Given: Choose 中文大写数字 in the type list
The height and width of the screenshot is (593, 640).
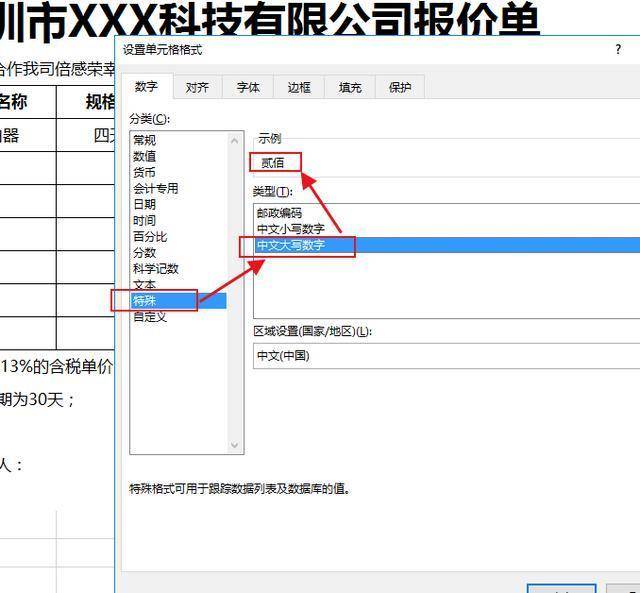Looking at the screenshot, I should pos(447,245).
